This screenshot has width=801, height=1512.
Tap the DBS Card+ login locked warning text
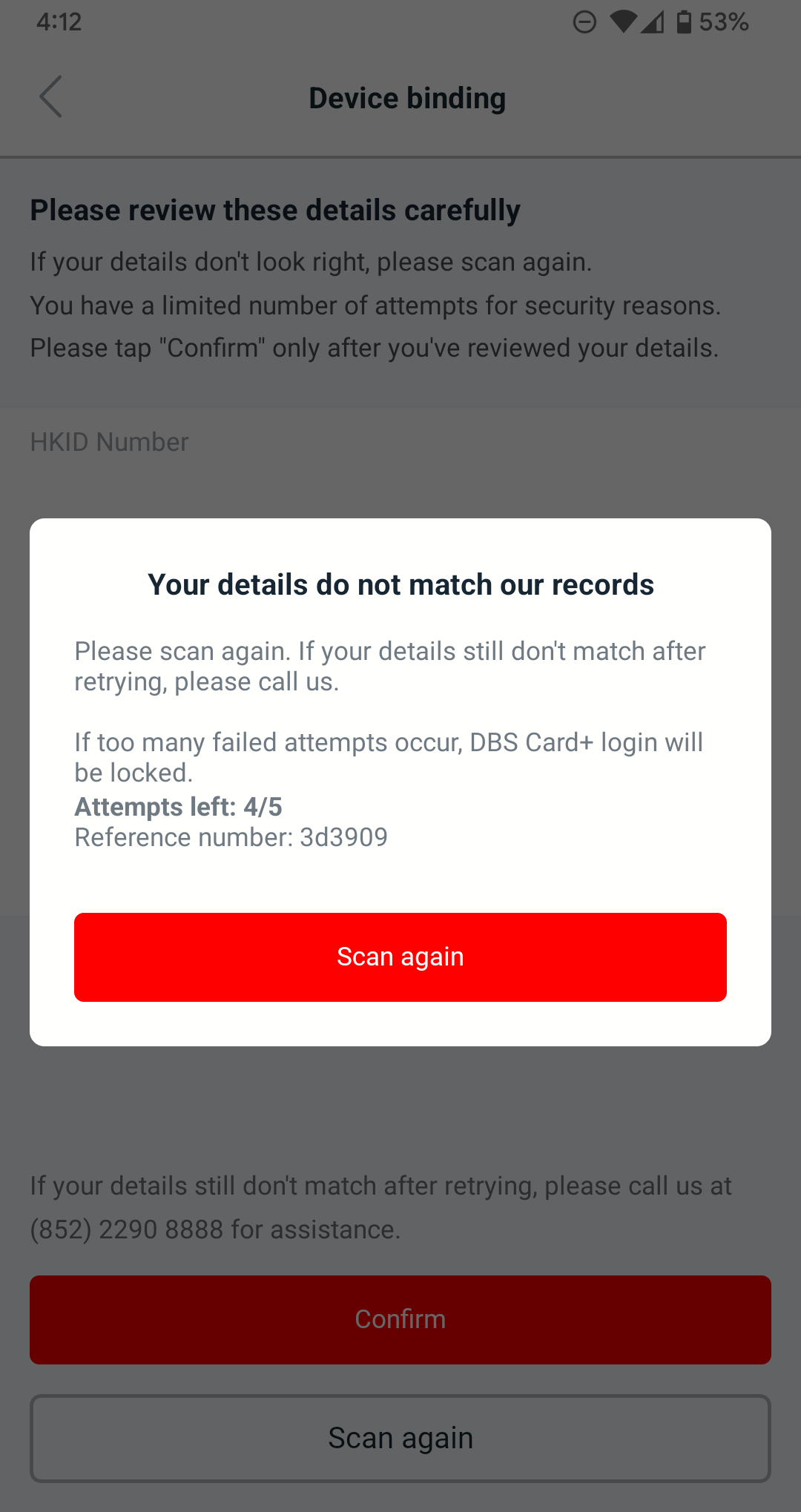389,757
